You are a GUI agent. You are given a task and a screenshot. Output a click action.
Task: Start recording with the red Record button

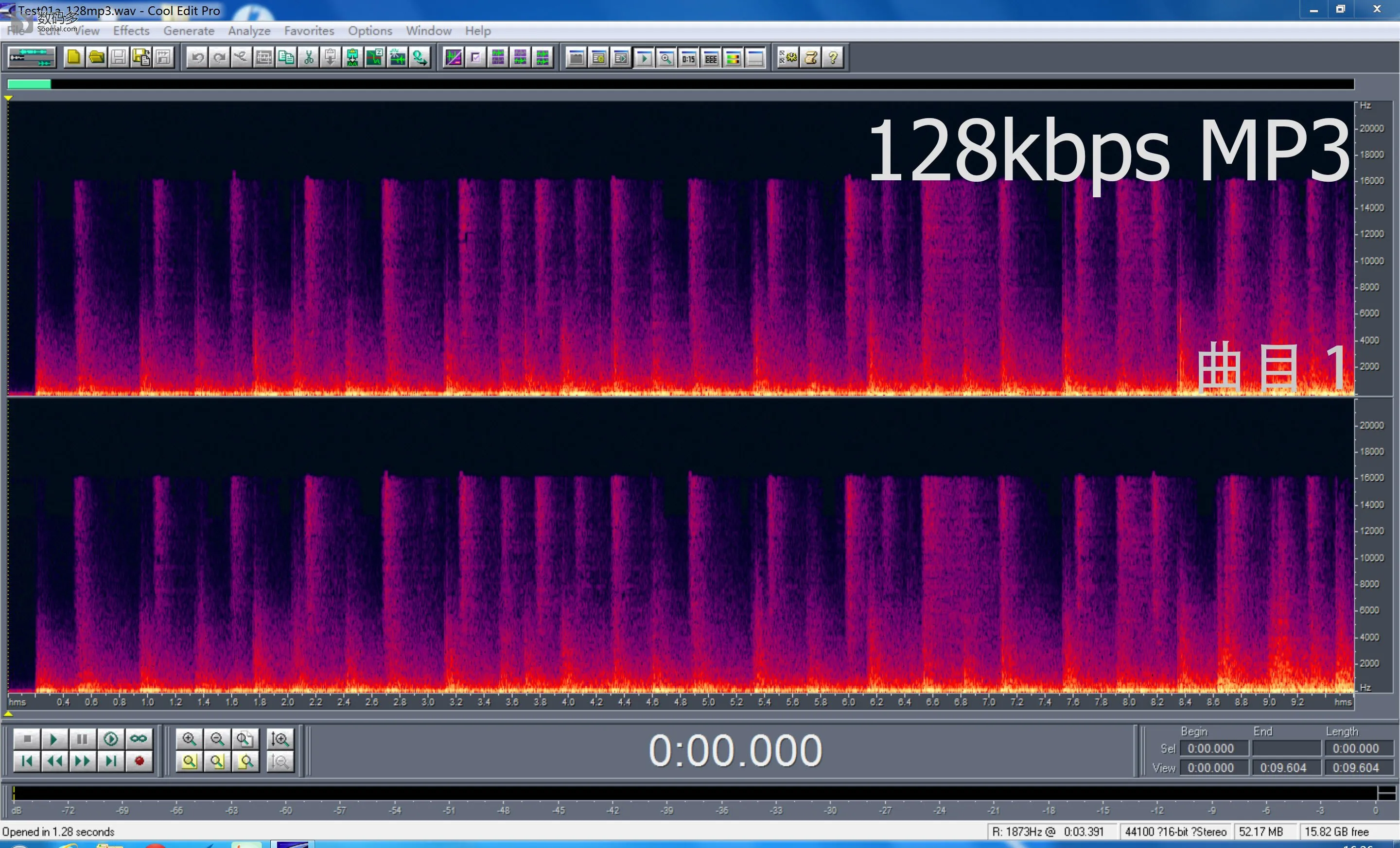pos(139,761)
